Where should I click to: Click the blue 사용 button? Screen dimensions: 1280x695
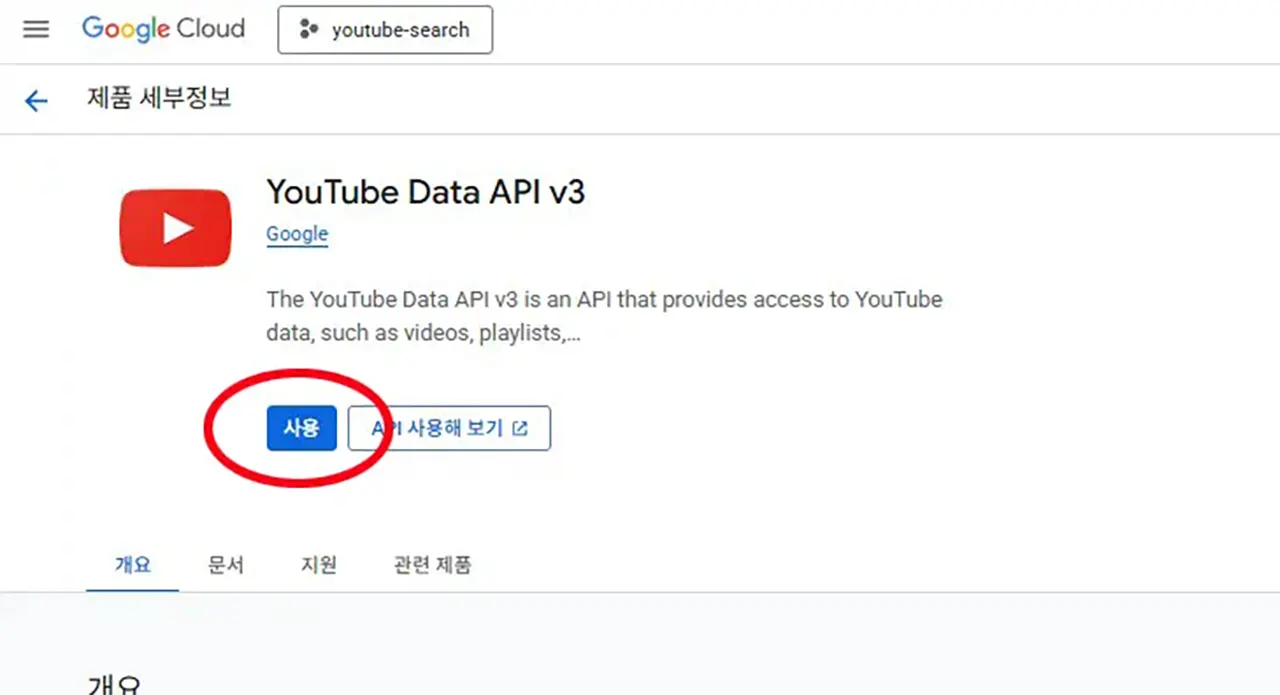click(x=301, y=427)
